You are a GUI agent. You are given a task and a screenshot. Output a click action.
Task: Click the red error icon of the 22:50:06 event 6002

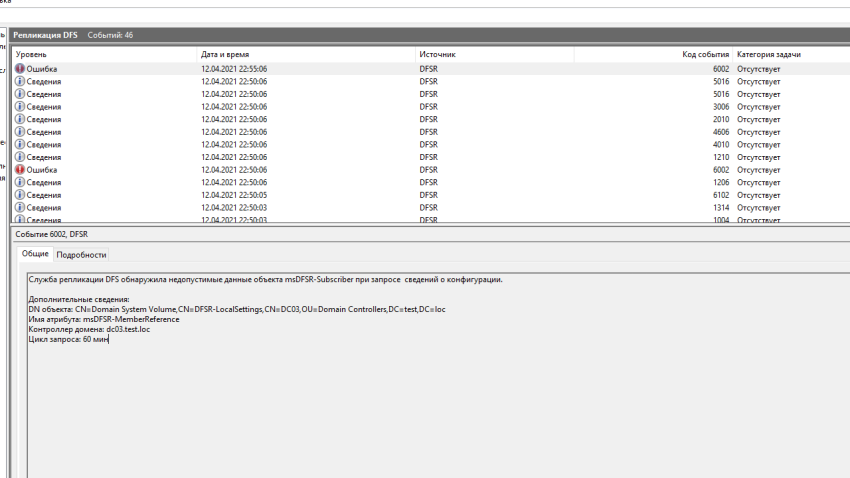(x=20, y=170)
